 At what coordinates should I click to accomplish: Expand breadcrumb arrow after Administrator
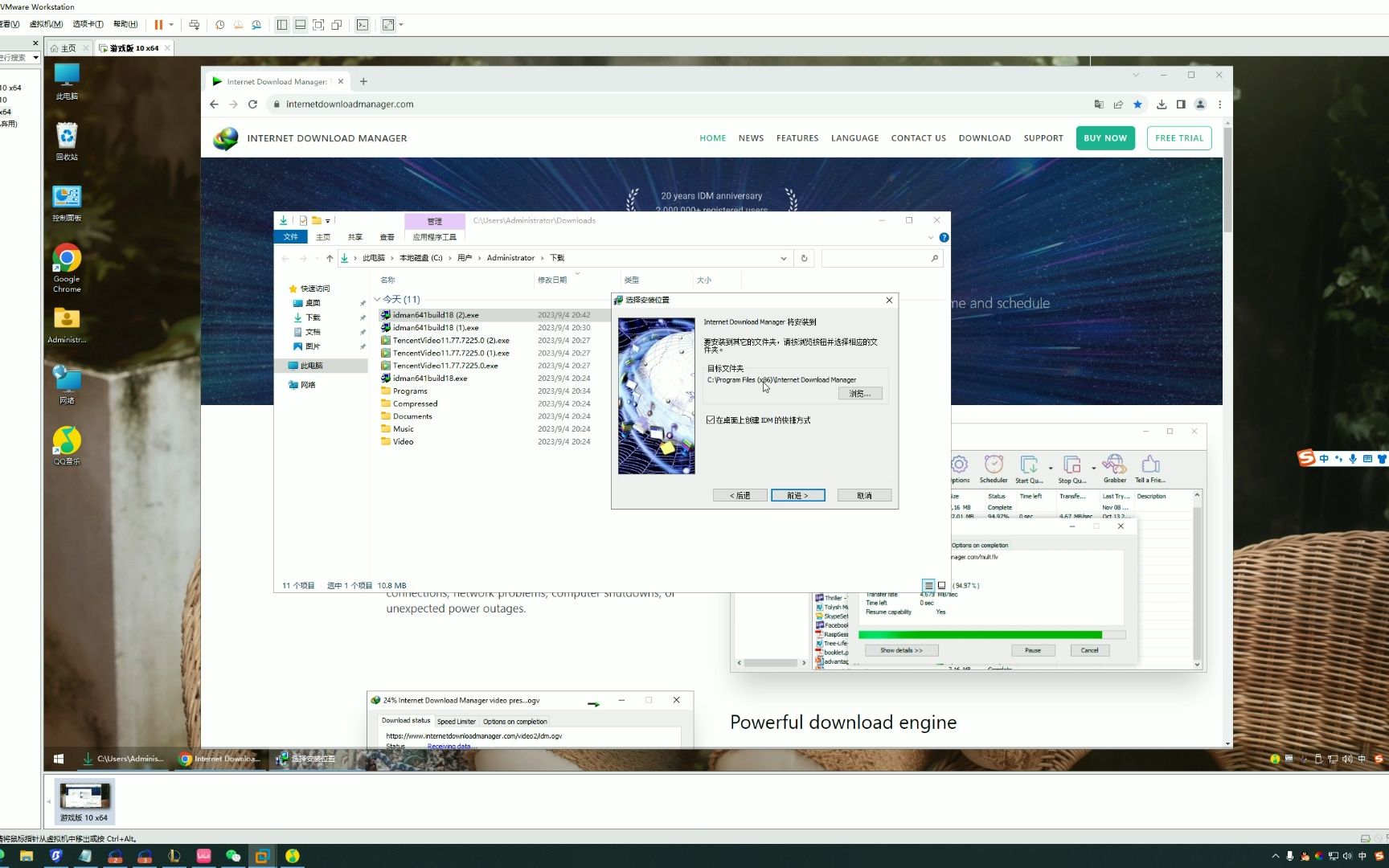543,258
